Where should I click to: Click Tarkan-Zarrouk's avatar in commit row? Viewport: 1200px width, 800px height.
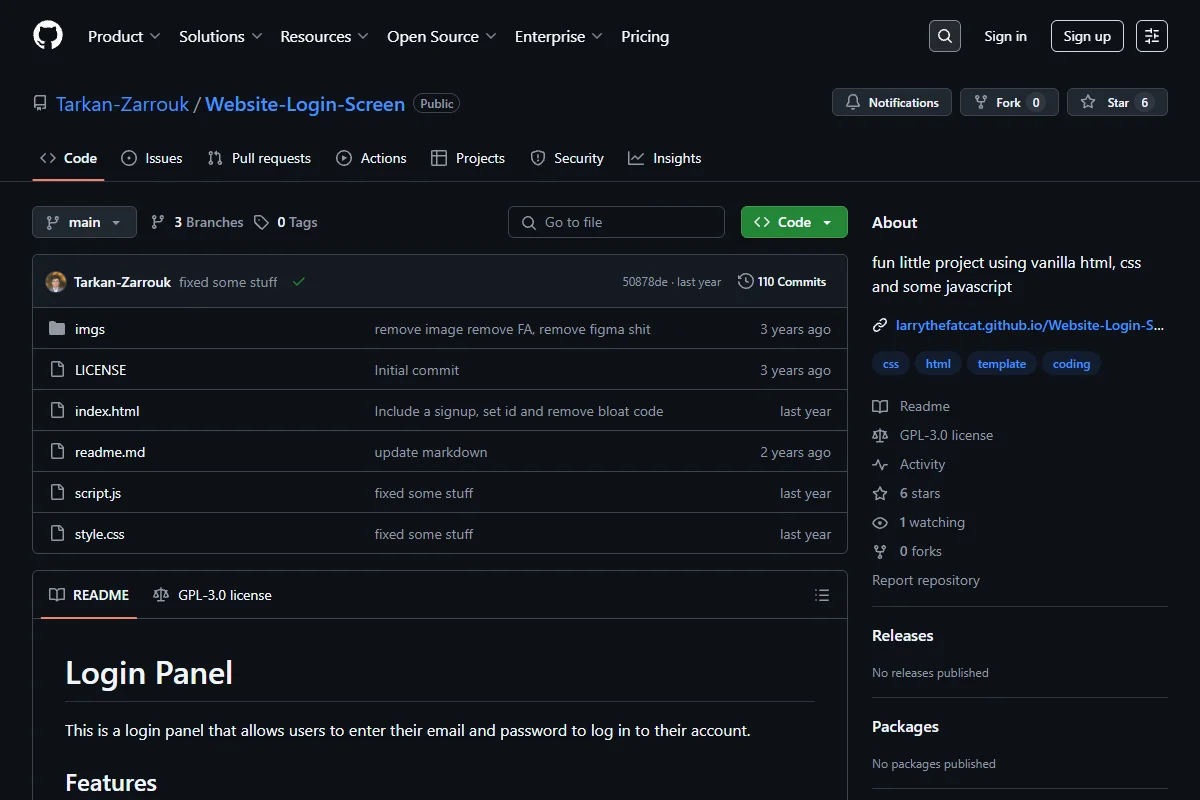pos(56,282)
